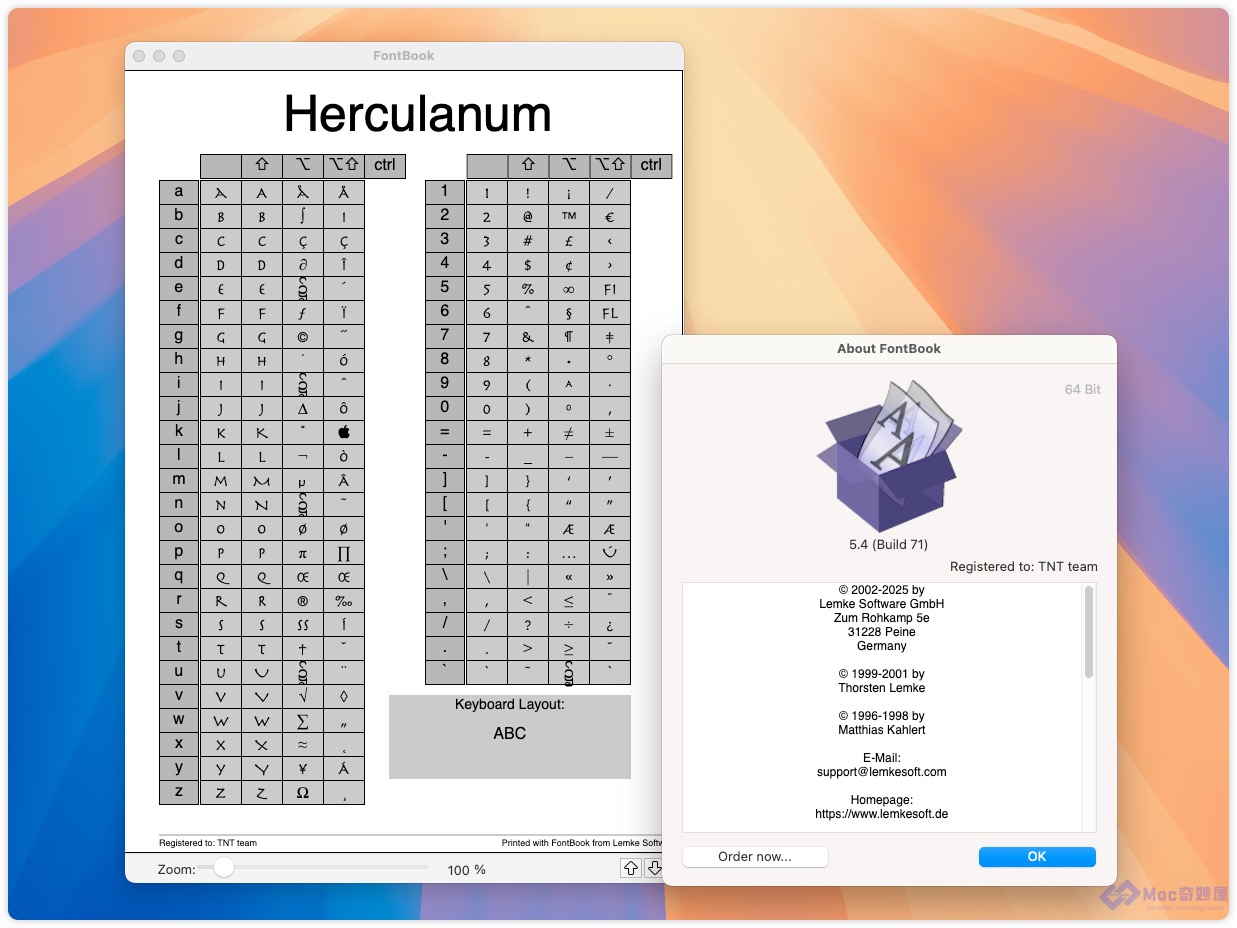1237x928 pixels.
Task: Click the not-equal glyph in the equals row
Action: coord(569,432)
